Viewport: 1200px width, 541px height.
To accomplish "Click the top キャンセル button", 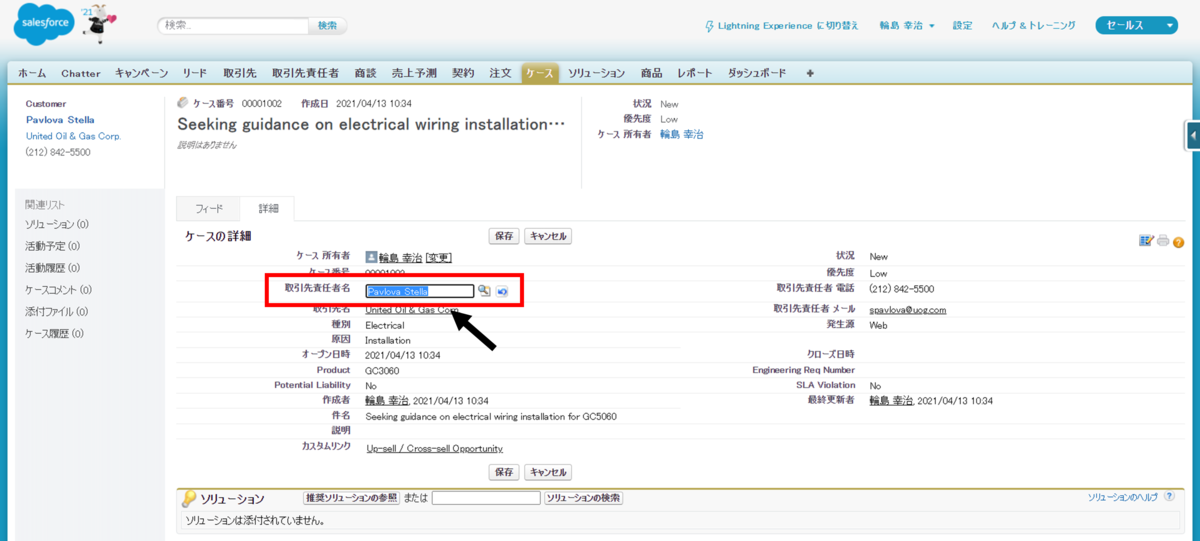I will tap(548, 236).
